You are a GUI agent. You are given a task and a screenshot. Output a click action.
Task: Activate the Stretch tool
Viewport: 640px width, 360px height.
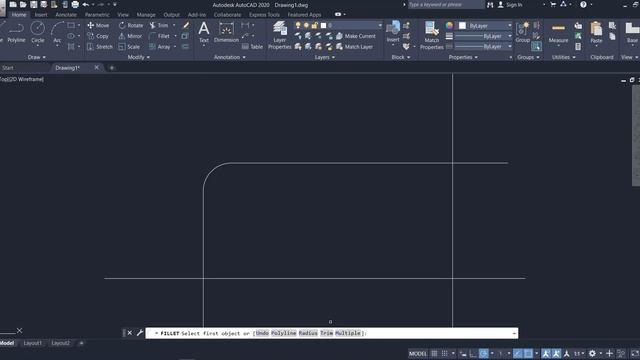(100, 47)
